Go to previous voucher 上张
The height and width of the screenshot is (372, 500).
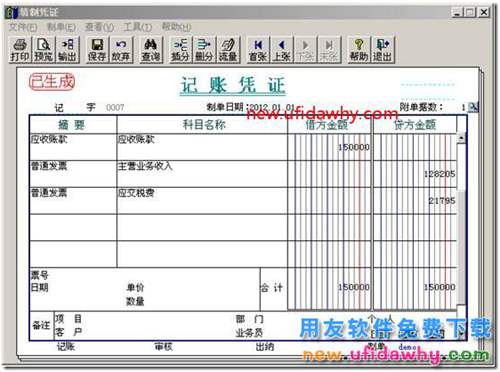(x=282, y=50)
